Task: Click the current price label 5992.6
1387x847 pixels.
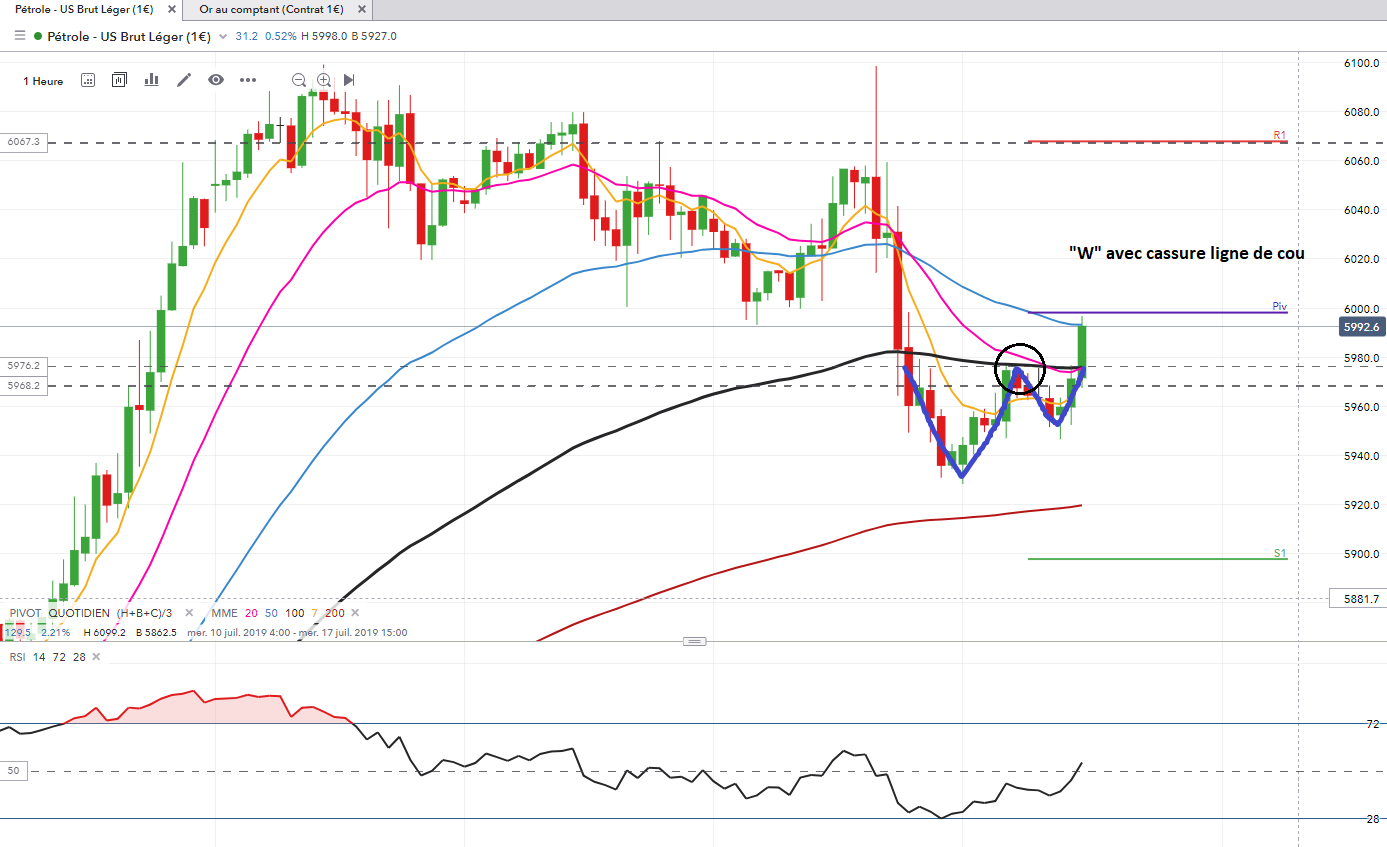Action: tap(1362, 327)
